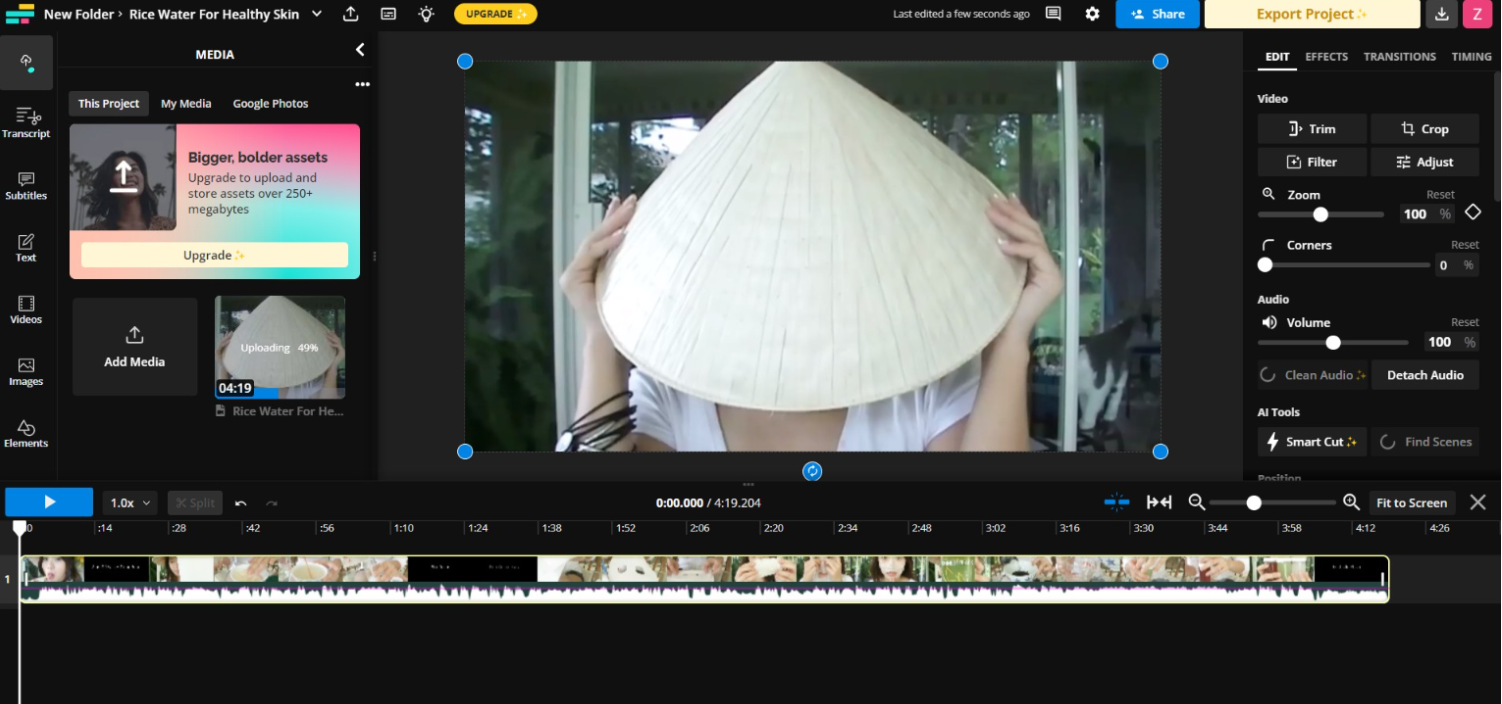Switch to the EDIT tab
The height and width of the screenshot is (704, 1502).
1277,57
